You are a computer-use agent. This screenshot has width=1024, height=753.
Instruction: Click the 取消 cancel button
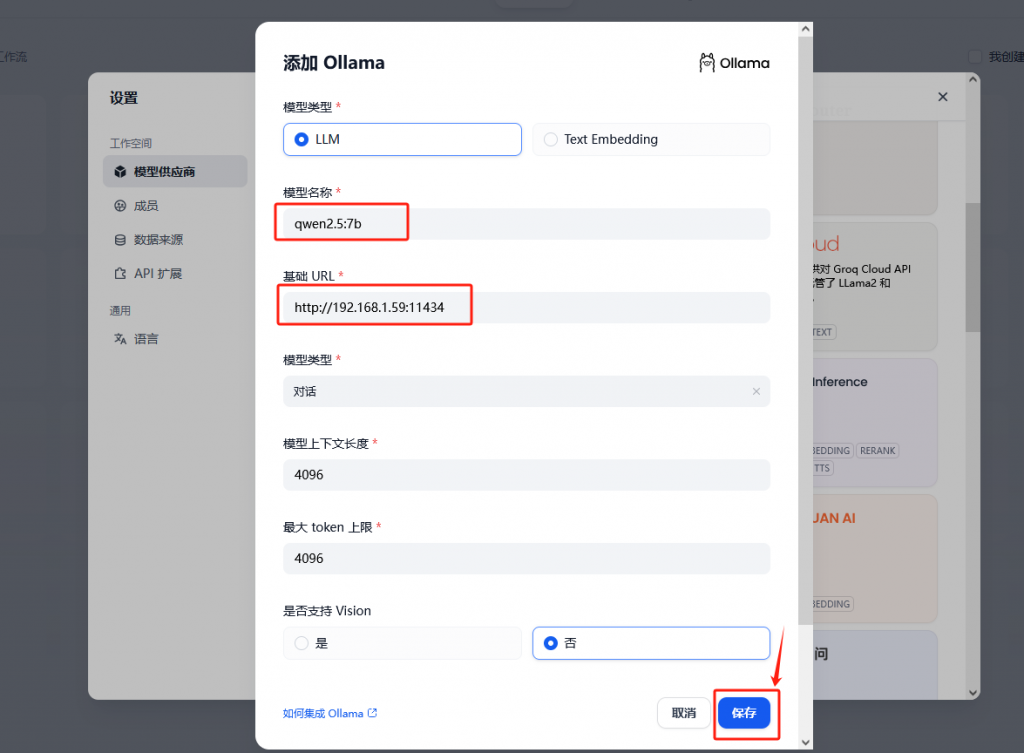pyautogui.click(x=684, y=713)
